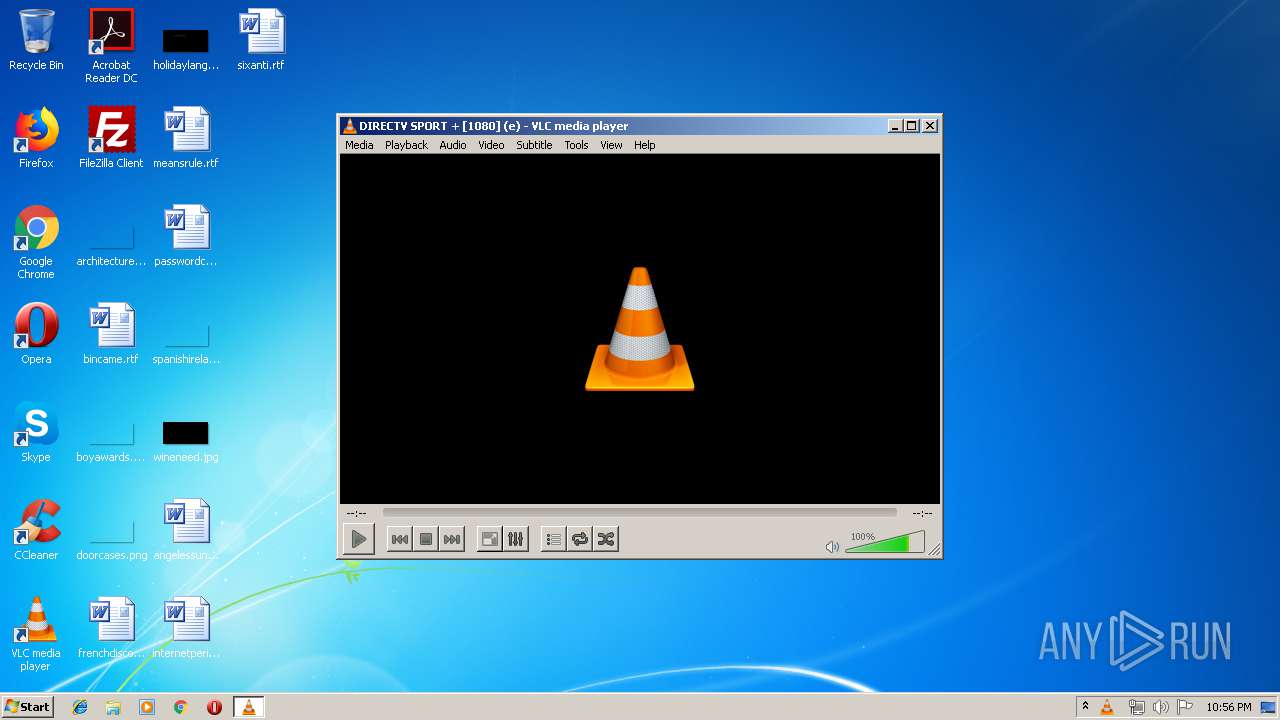This screenshot has width=1280, height=720.
Task: Select the sixanti.rtf document
Action: click(x=261, y=40)
